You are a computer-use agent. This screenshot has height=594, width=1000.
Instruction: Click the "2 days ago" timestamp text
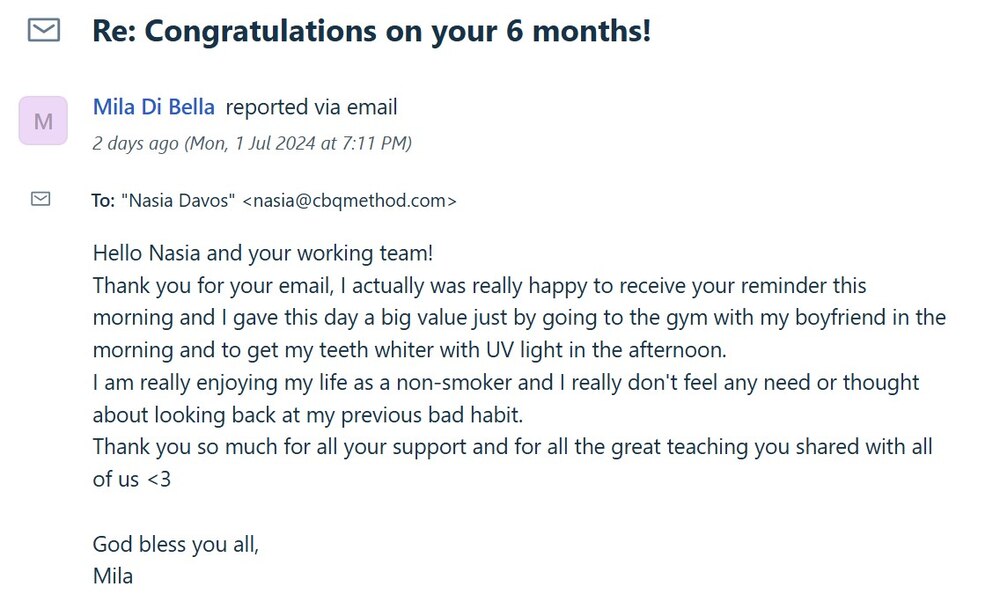[x=135, y=143]
